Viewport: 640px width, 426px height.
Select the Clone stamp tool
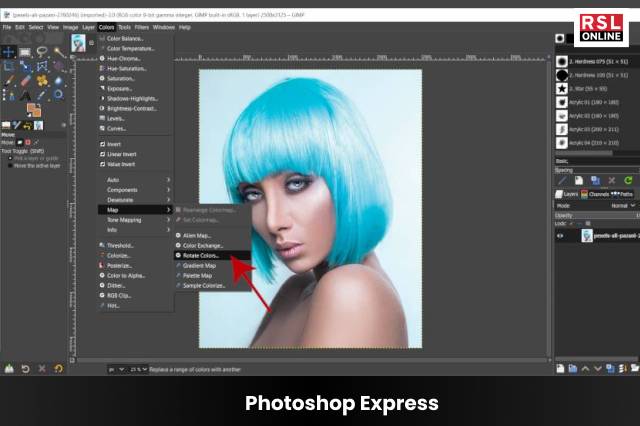pyautogui.click(x=42, y=81)
